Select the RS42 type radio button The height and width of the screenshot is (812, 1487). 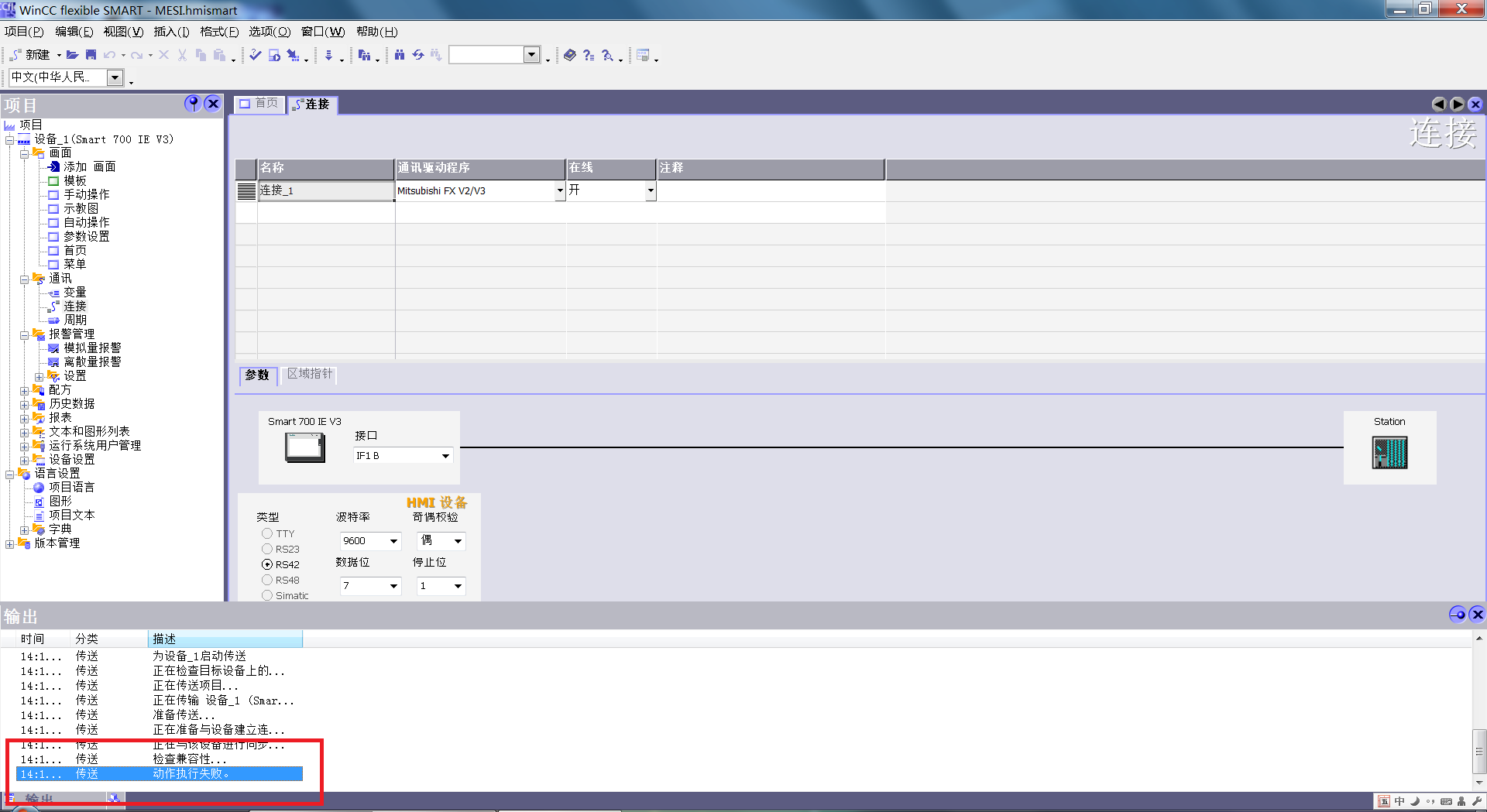click(267, 564)
